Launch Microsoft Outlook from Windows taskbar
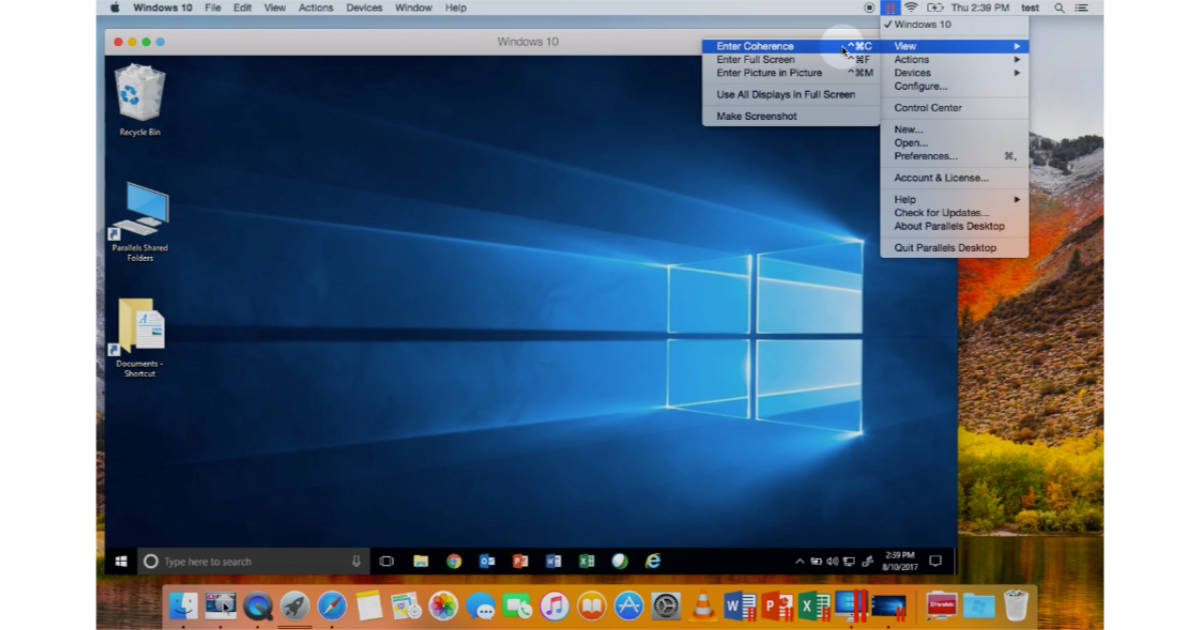 click(487, 560)
